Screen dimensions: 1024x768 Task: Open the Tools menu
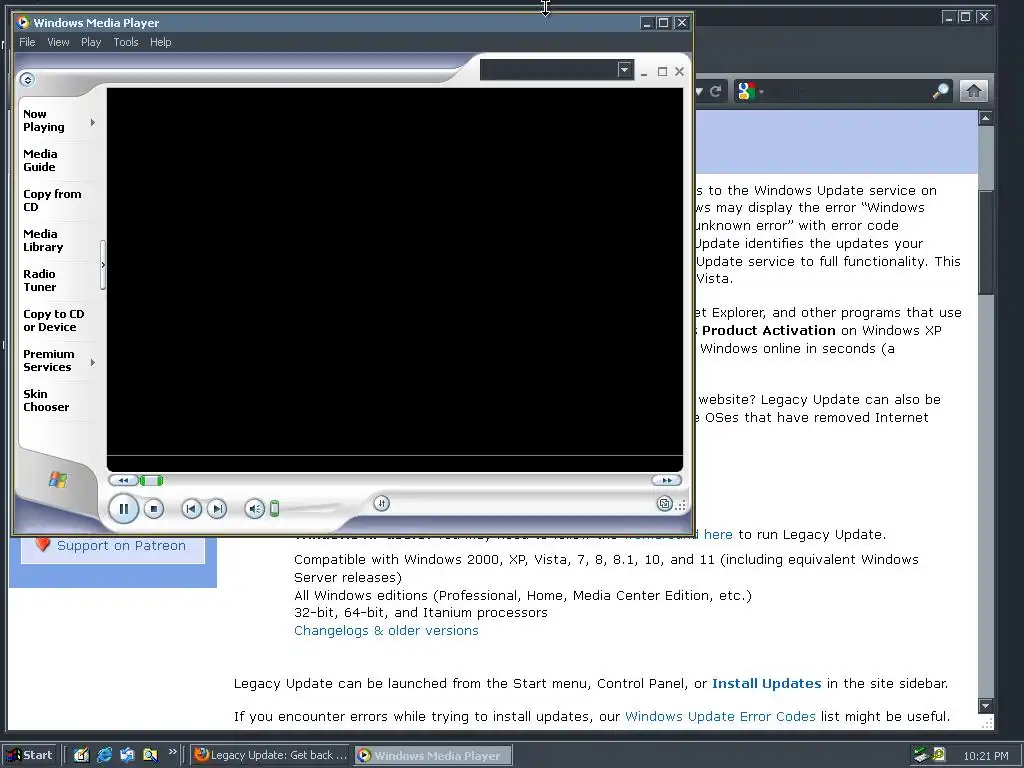point(125,42)
